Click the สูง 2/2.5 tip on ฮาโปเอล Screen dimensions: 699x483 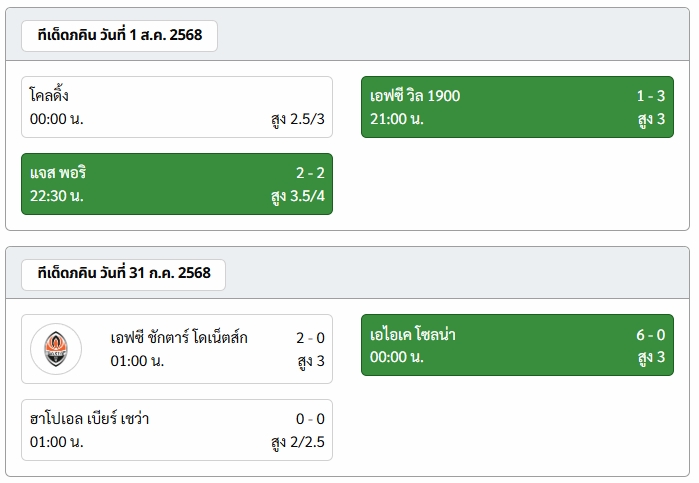pyautogui.click(x=298, y=442)
